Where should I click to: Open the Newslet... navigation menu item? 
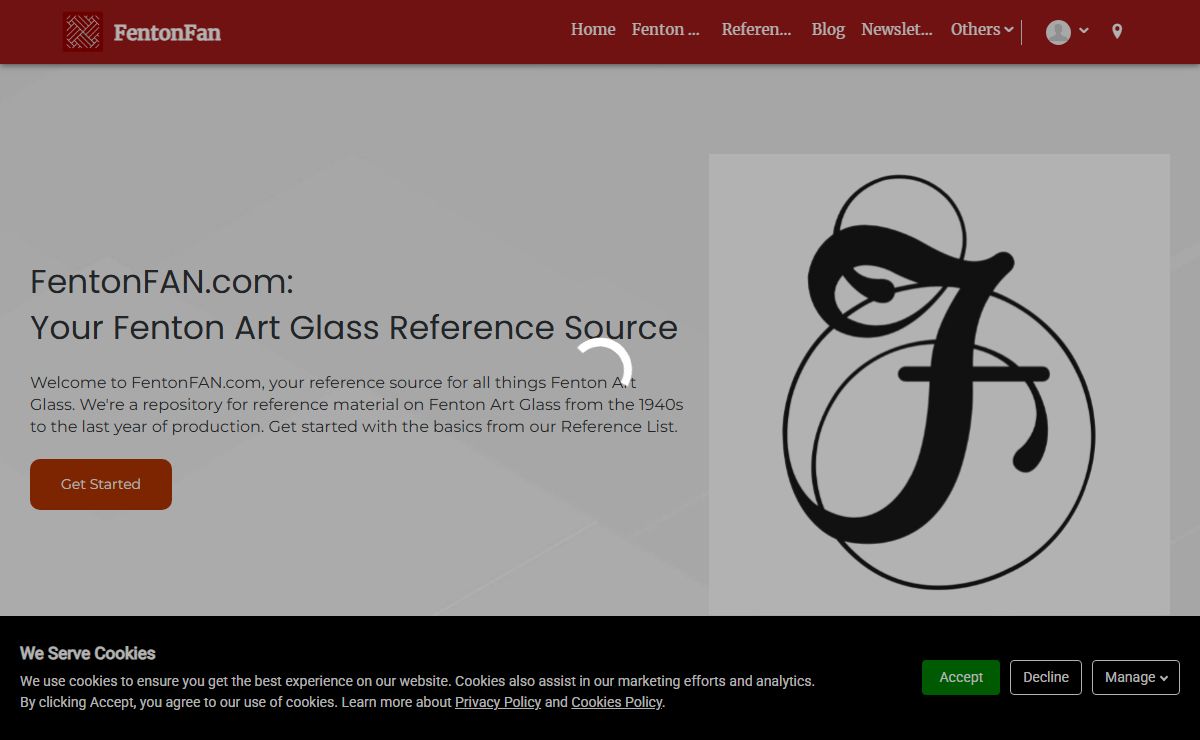click(897, 30)
